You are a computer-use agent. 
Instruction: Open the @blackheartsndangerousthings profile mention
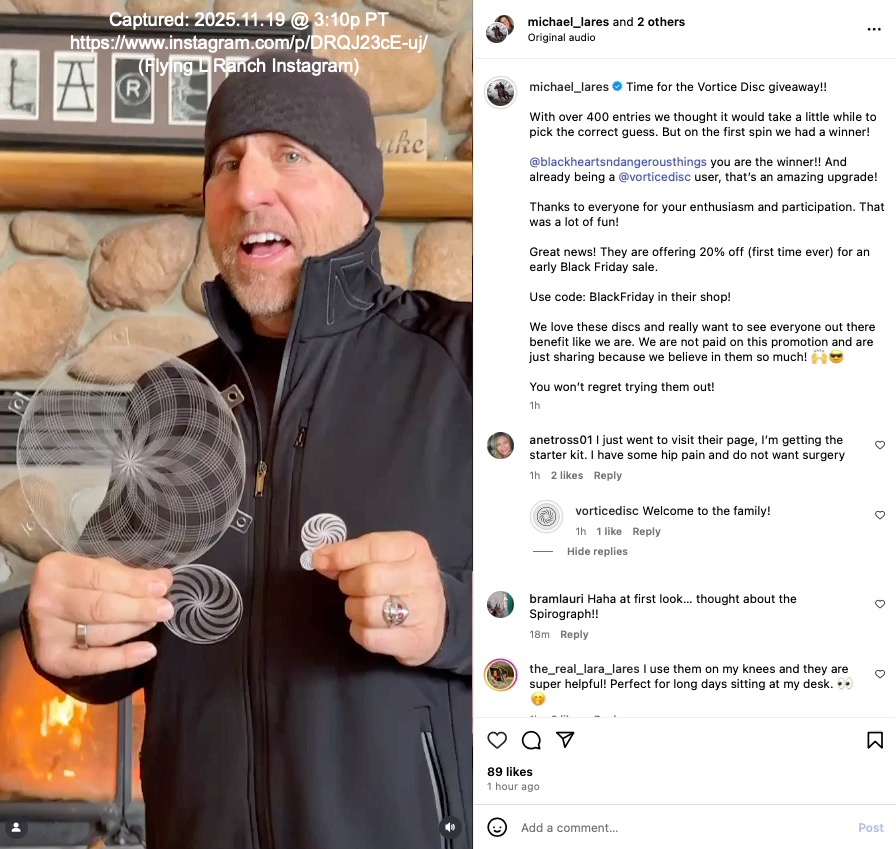coord(618,162)
